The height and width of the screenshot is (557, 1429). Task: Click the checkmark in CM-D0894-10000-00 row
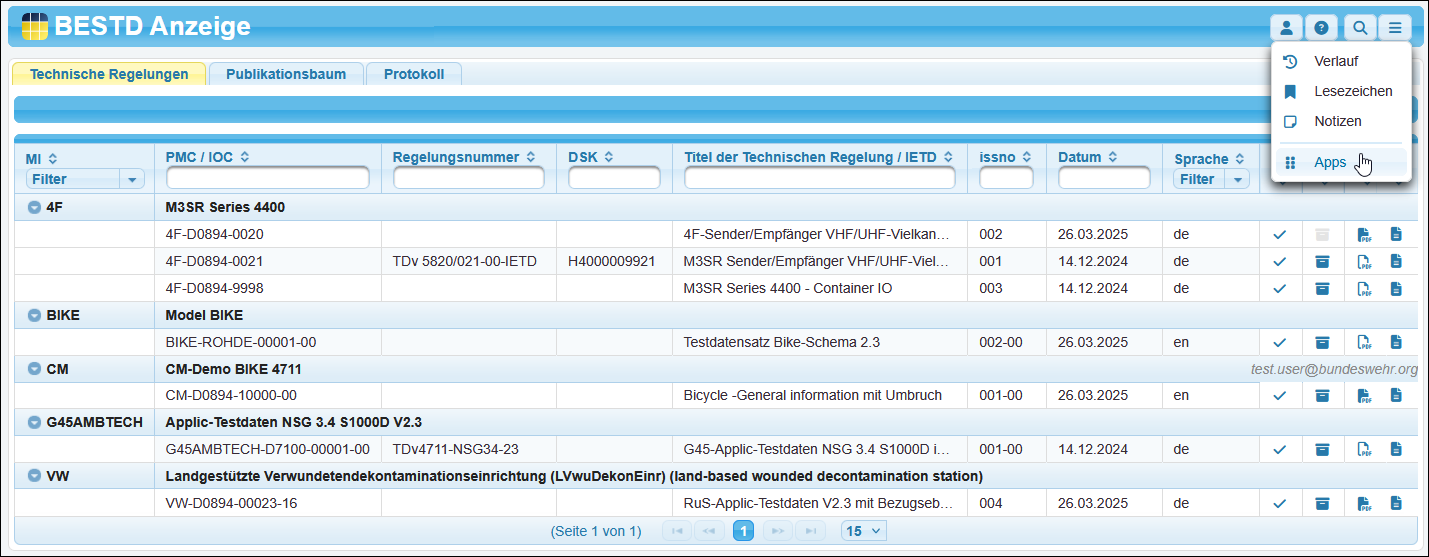click(1279, 396)
